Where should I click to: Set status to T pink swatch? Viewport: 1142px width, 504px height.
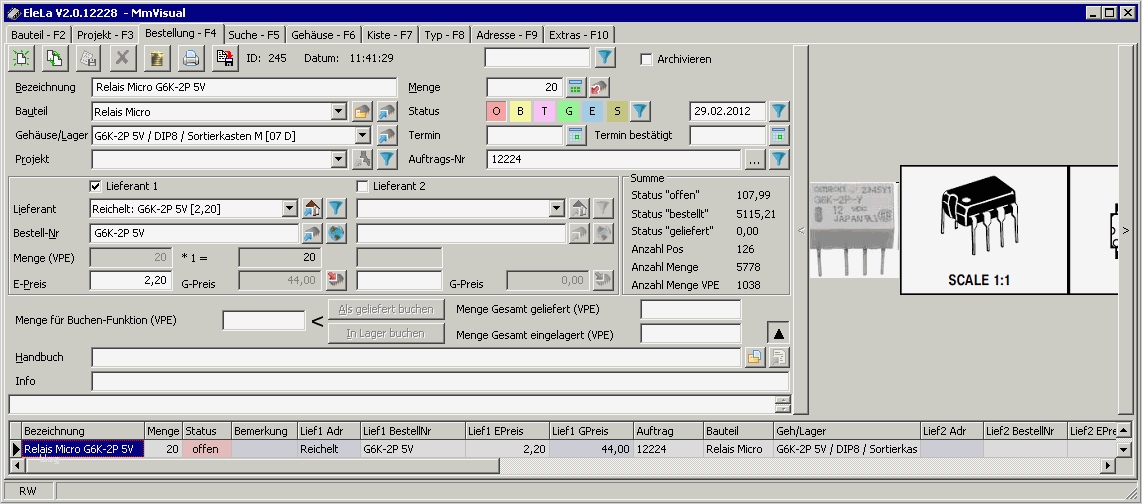544,111
